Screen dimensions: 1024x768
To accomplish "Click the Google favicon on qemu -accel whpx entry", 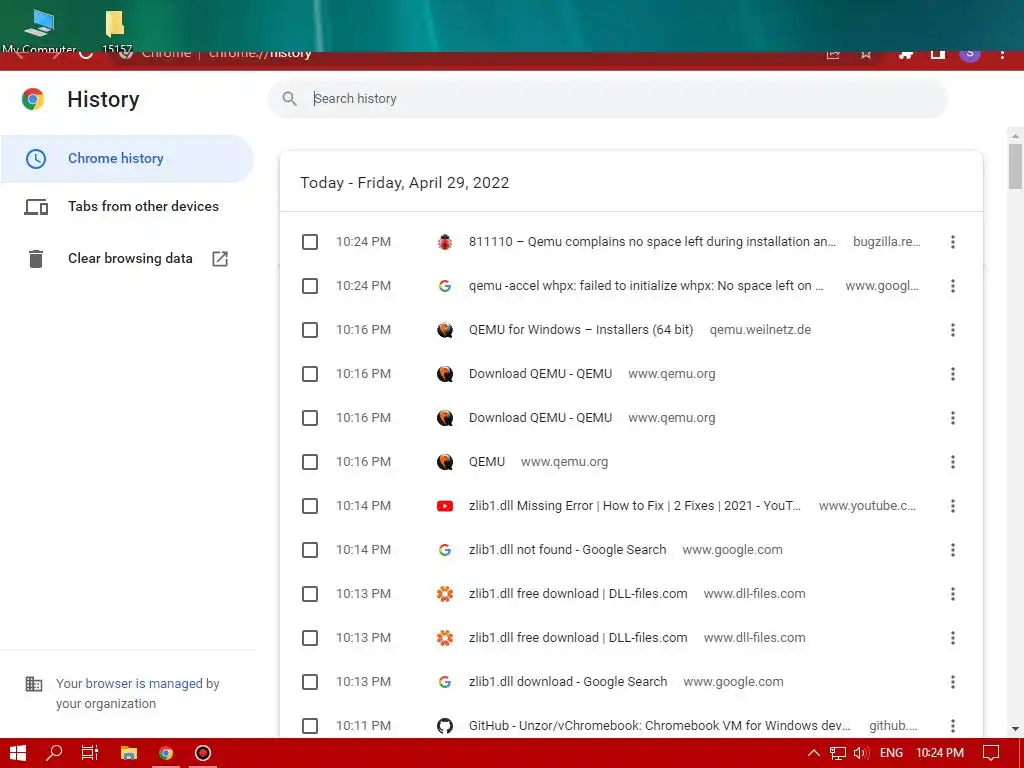I will coord(445,286).
